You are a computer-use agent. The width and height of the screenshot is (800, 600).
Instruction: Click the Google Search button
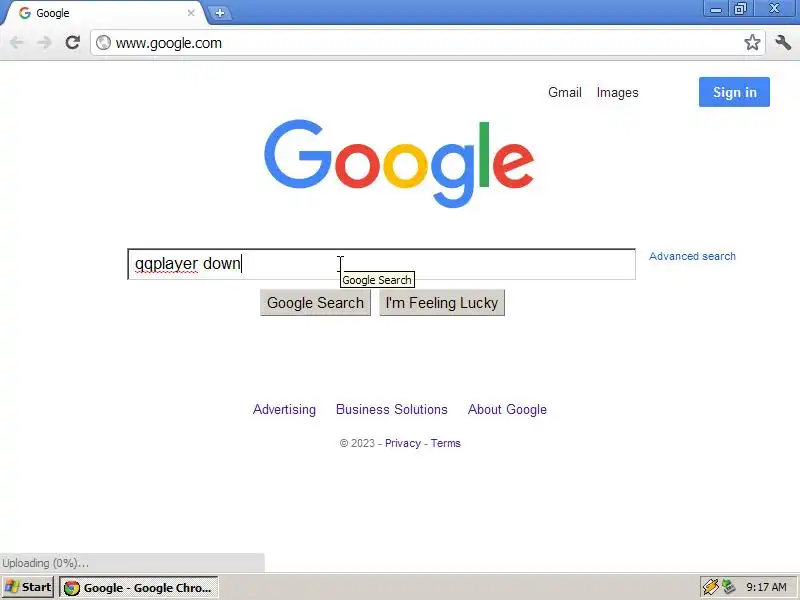click(x=315, y=303)
